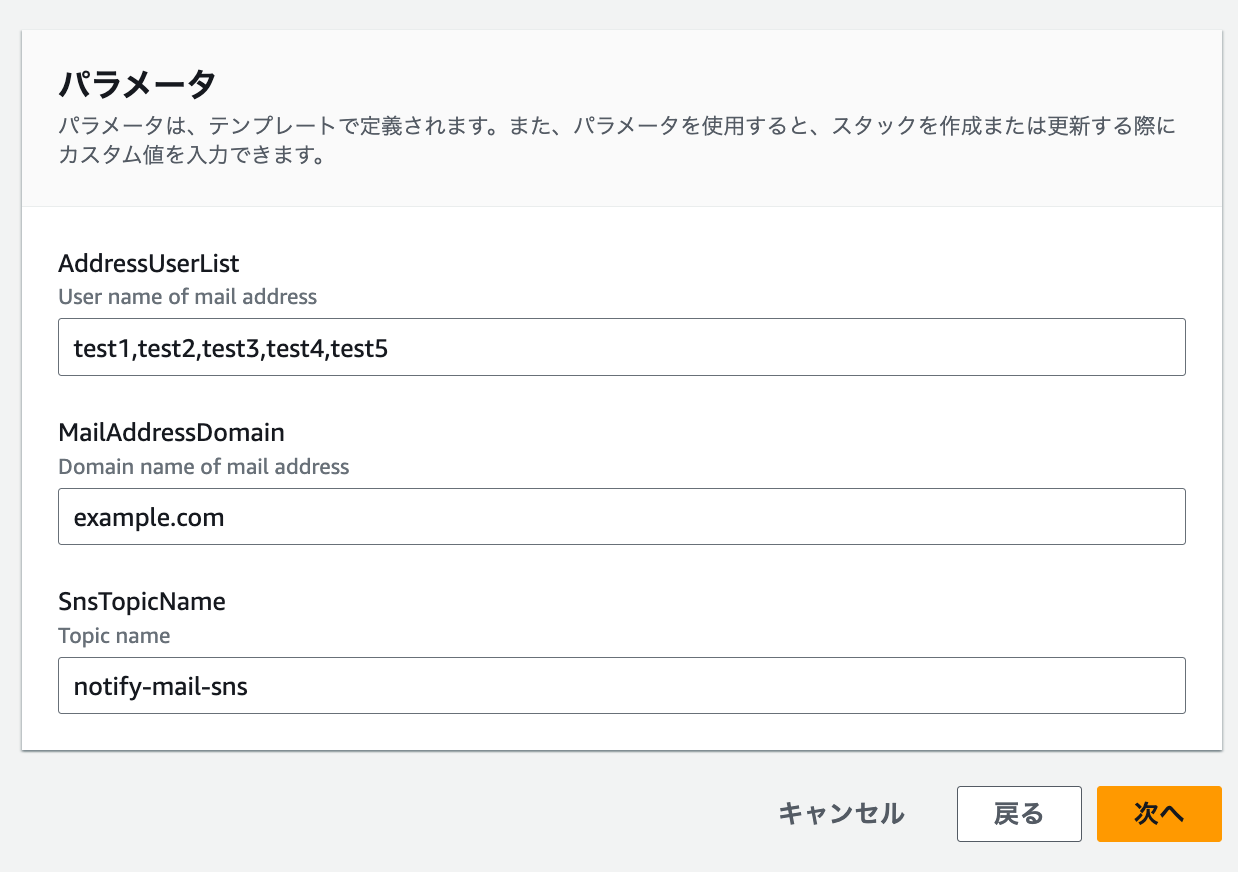The image size is (1238, 872).
Task: Click the SnsTopicName parameter label
Action: pos(141,601)
